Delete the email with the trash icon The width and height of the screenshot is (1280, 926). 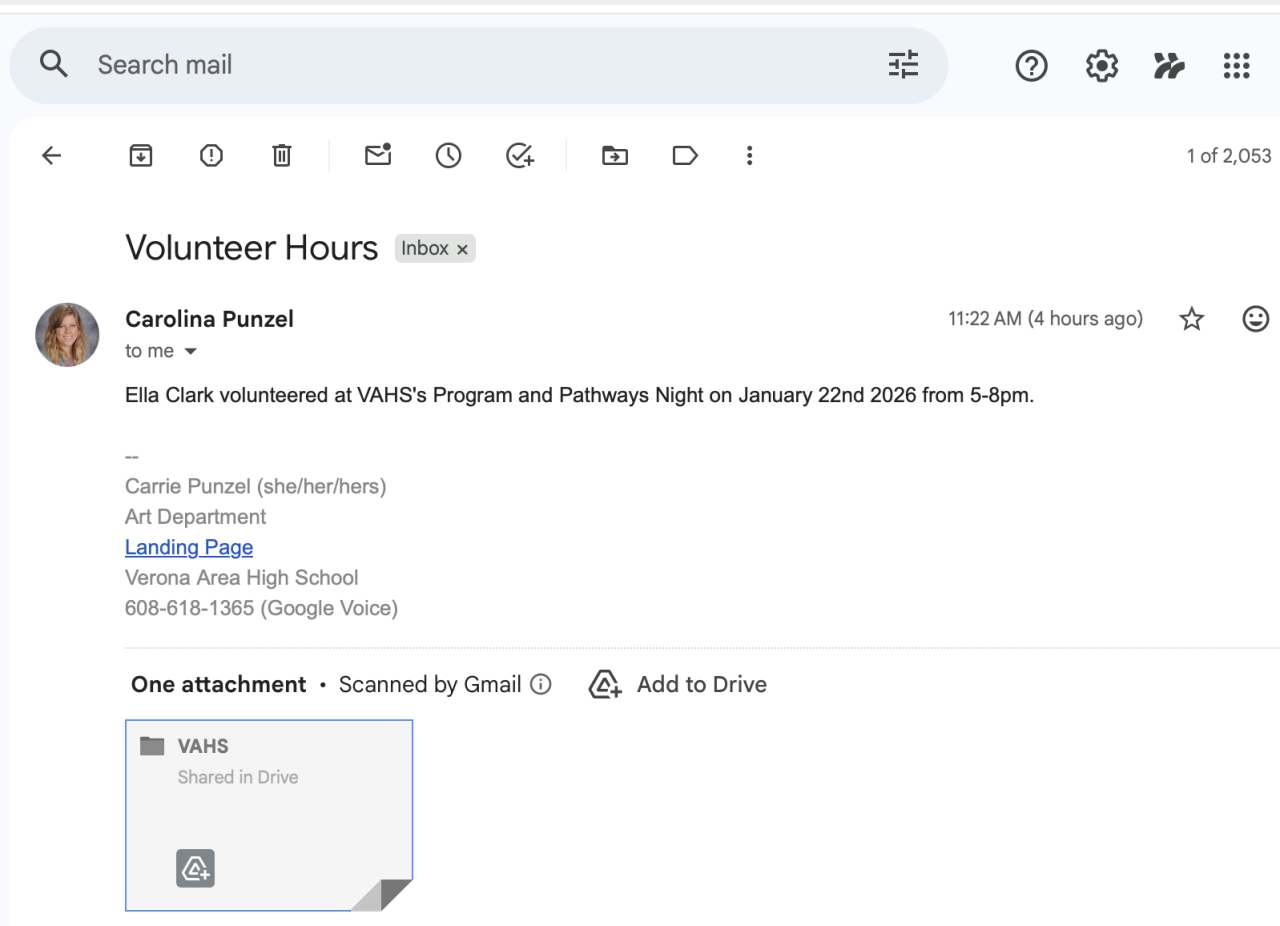[282, 156]
